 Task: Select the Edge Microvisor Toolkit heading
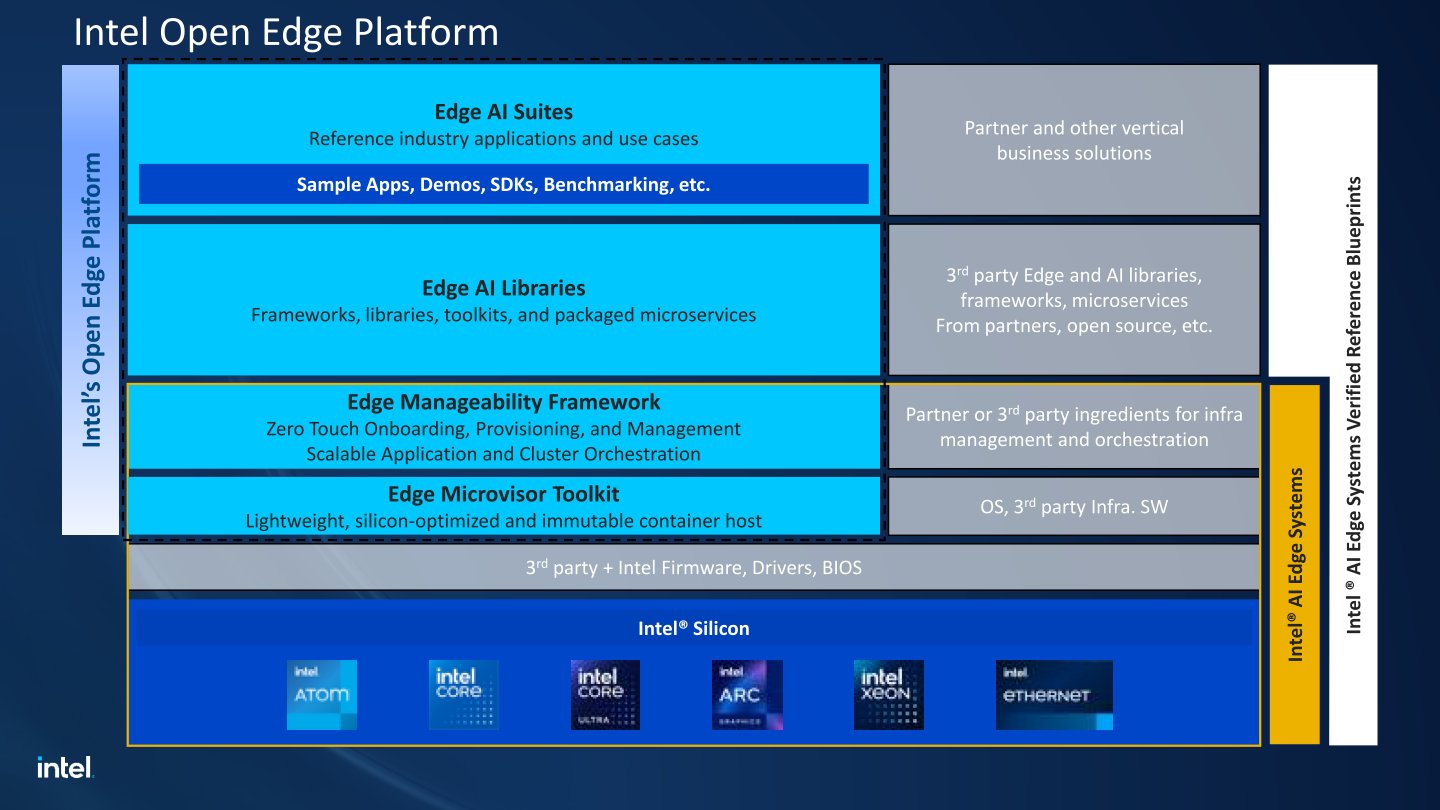(x=503, y=494)
